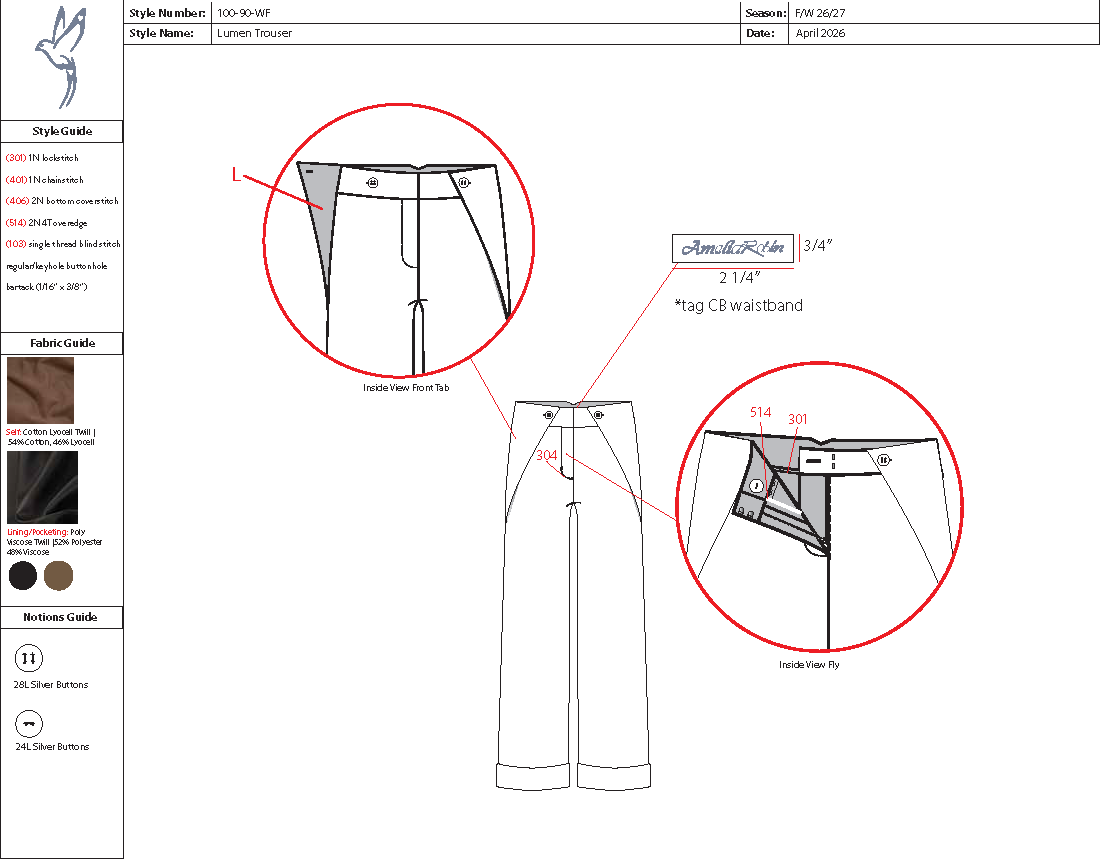
Task: Click the Lumen Trouser style name field
Action: [255, 33]
